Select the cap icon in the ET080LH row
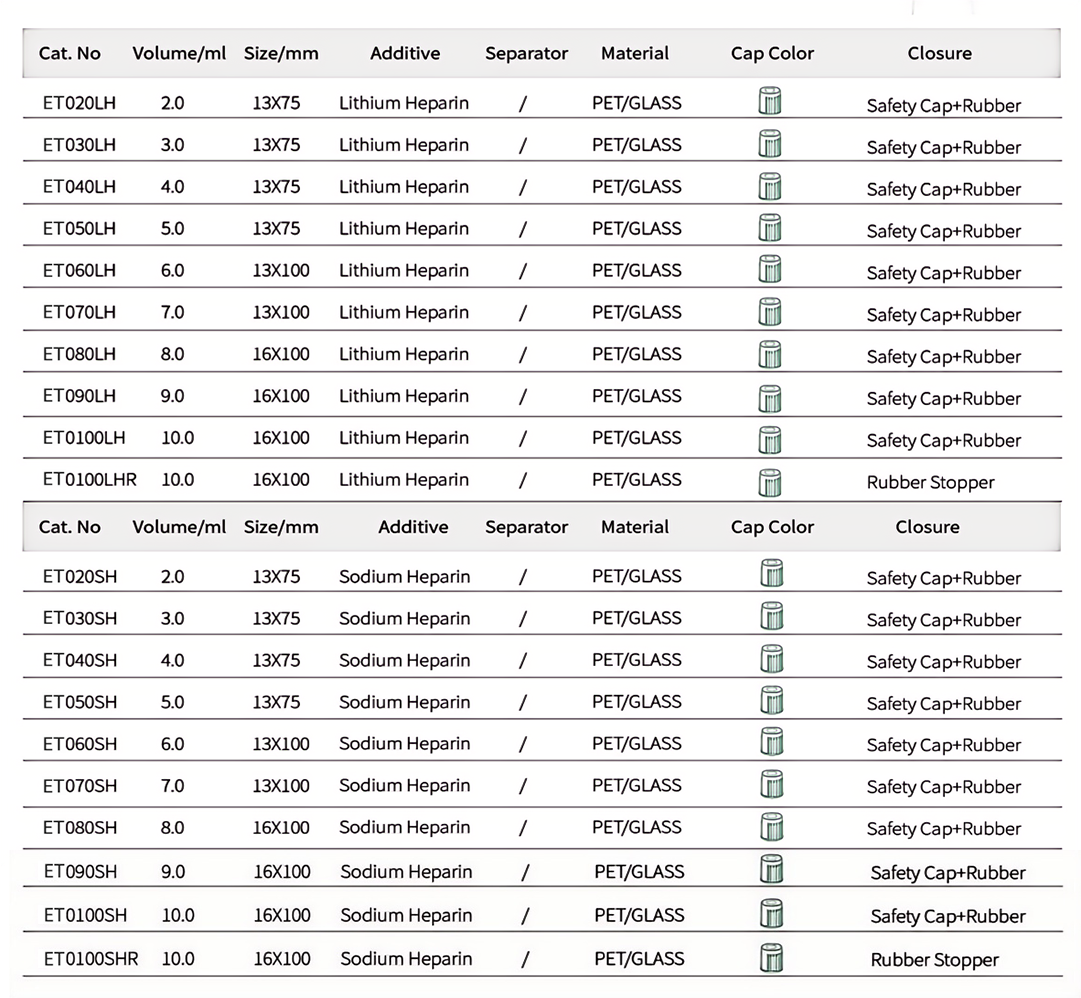 coord(770,355)
